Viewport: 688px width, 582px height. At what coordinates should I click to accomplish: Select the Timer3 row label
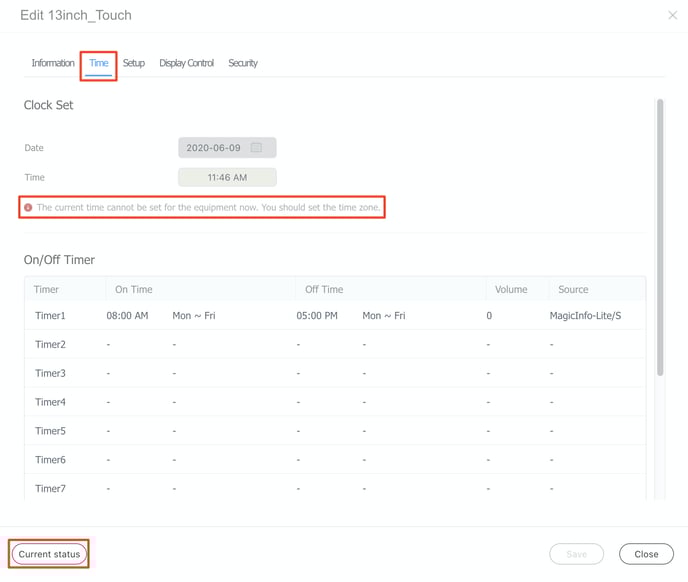[50, 373]
